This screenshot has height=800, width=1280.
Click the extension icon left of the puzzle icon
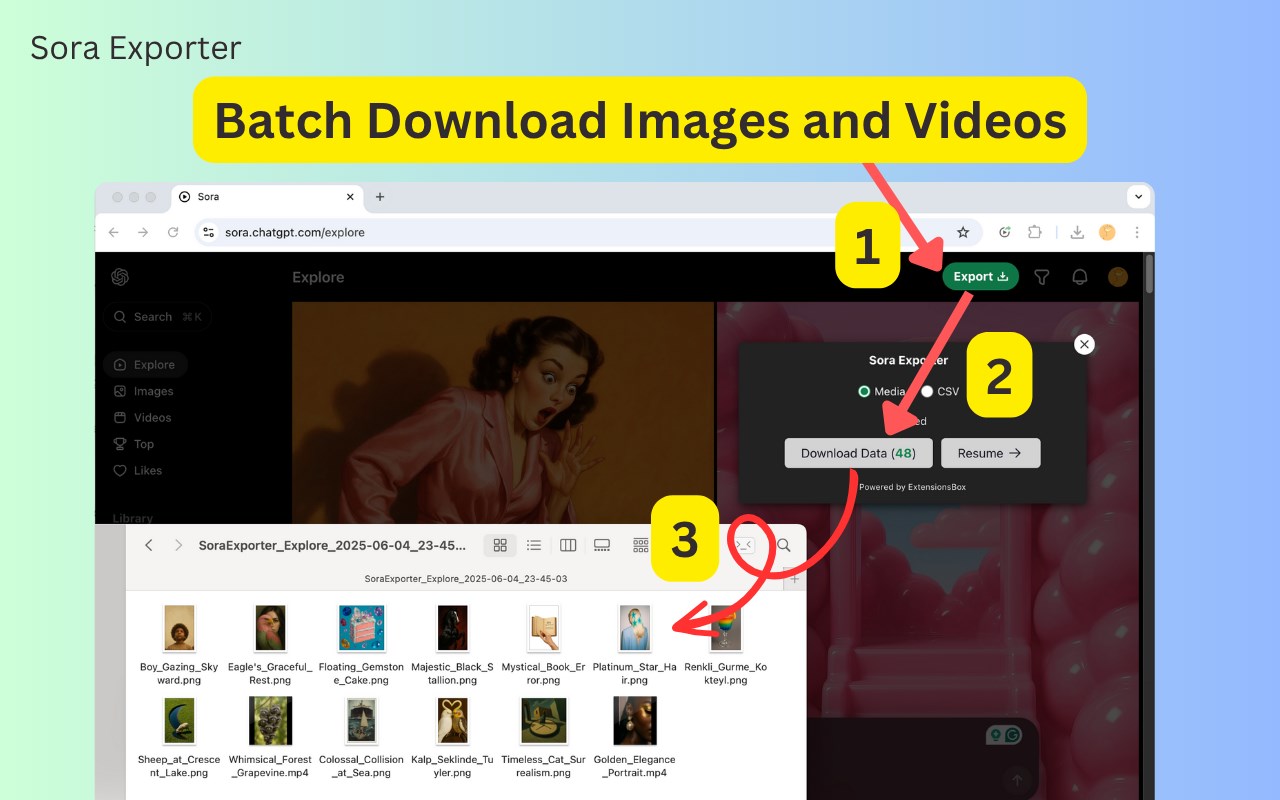click(1005, 232)
